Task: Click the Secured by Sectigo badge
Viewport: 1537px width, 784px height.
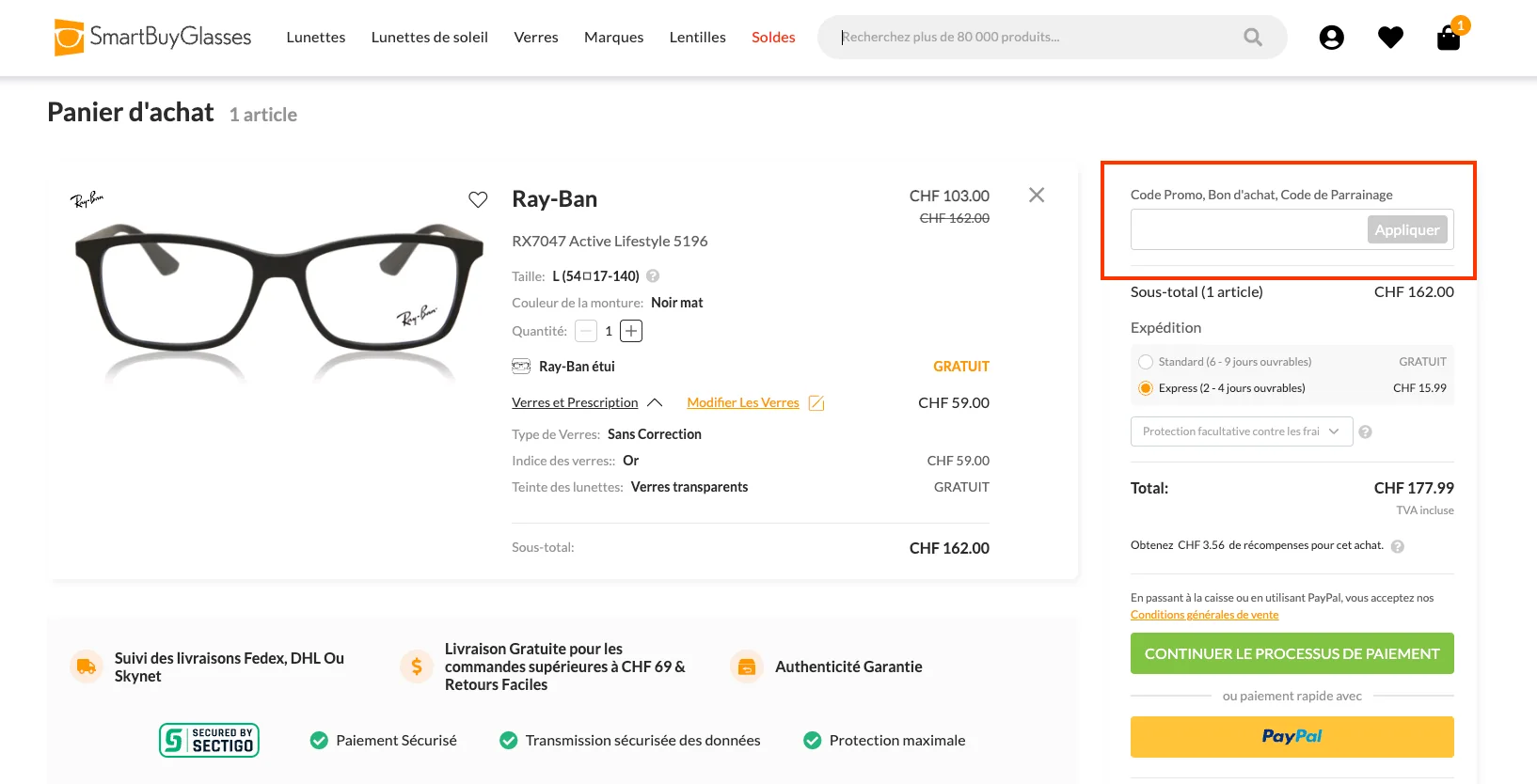Action: pyautogui.click(x=209, y=740)
